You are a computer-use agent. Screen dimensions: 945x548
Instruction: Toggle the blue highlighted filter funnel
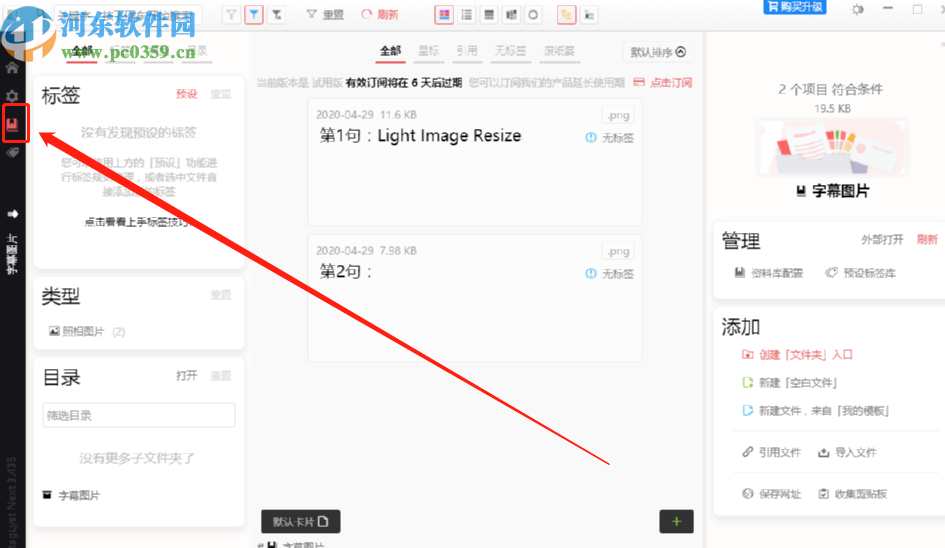point(254,14)
